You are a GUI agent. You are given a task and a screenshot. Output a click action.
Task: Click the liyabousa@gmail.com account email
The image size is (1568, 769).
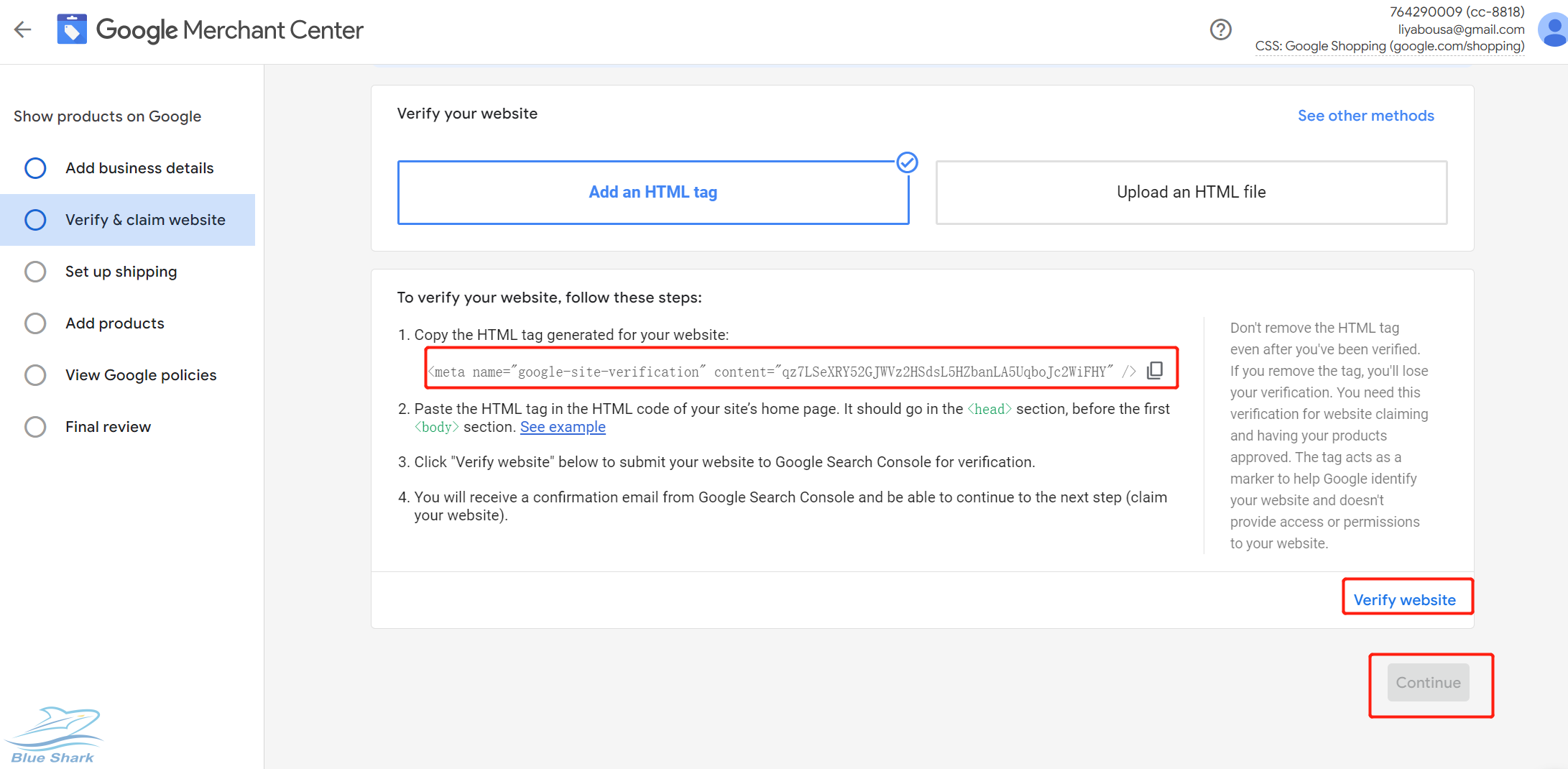click(1461, 29)
